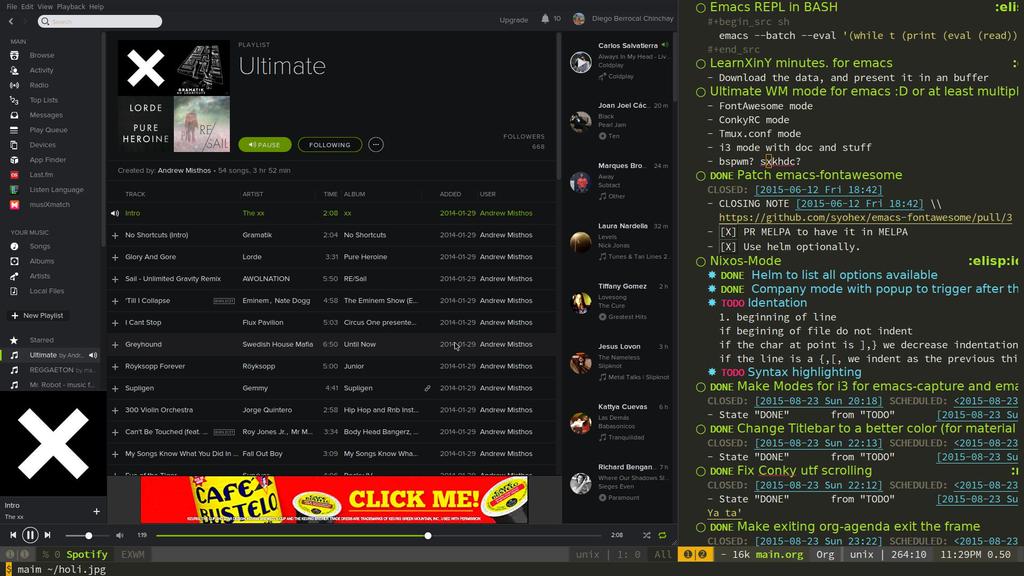The image size is (1024, 576).
Task: Mute volume with speaker icon
Action: tap(120, 536)
